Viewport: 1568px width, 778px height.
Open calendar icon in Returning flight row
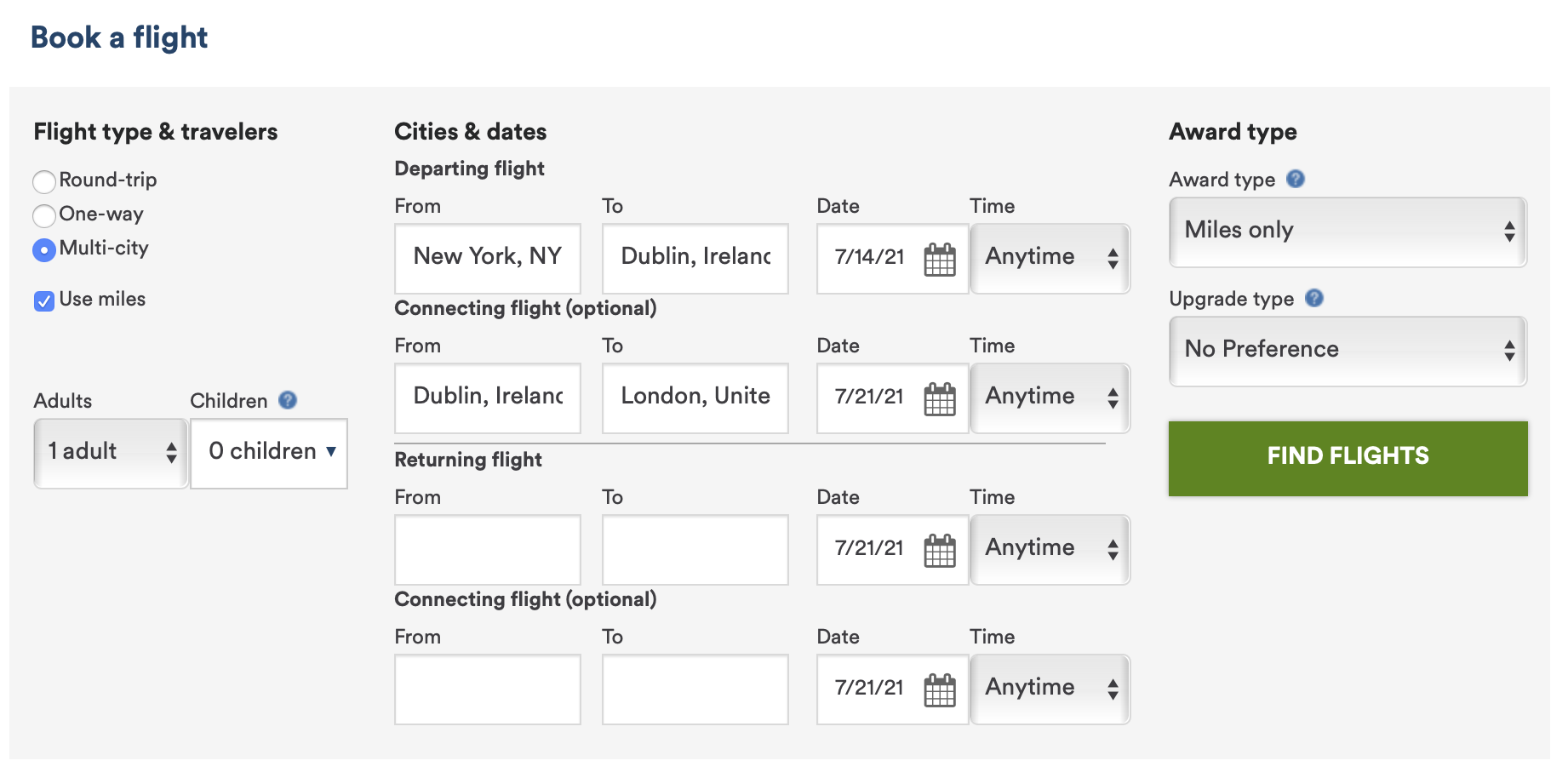click(940, 551)
